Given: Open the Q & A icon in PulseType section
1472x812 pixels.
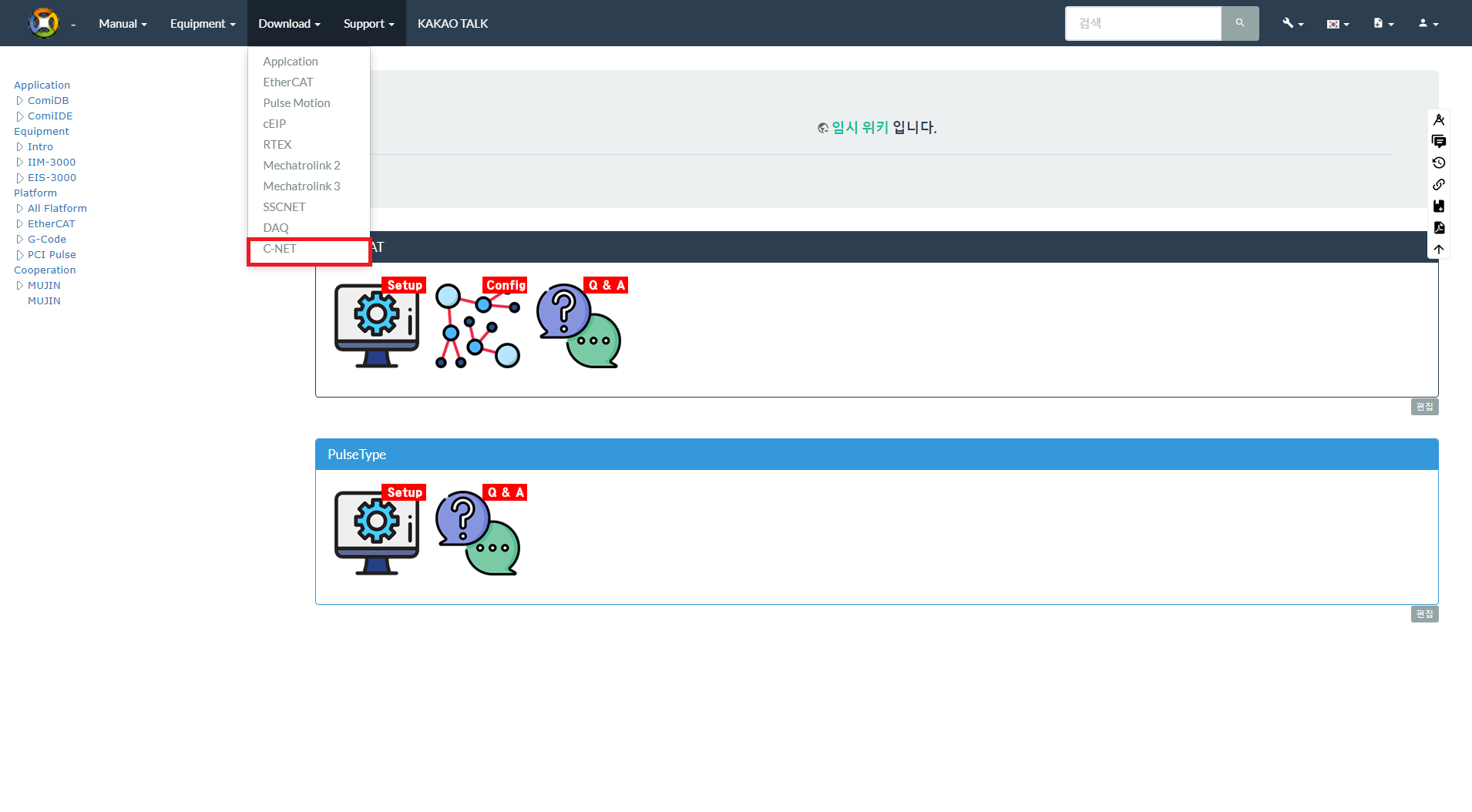Looking at the screenshot, I should click(x=479, y=532).
